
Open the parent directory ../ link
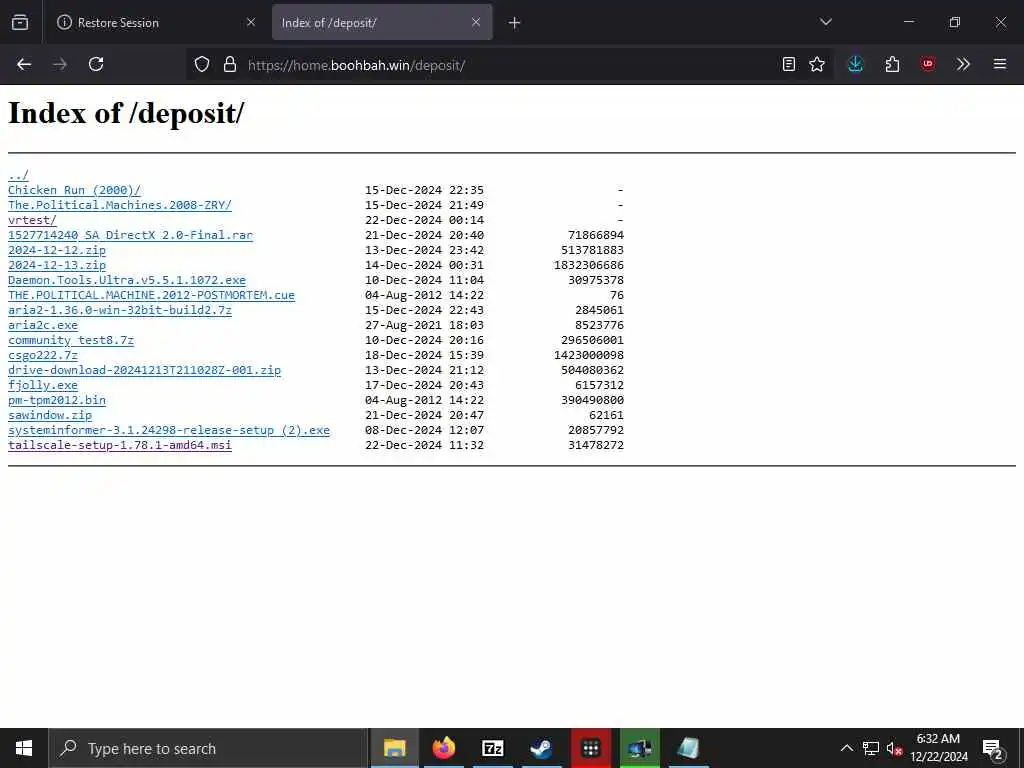click(x=18, y=175)
